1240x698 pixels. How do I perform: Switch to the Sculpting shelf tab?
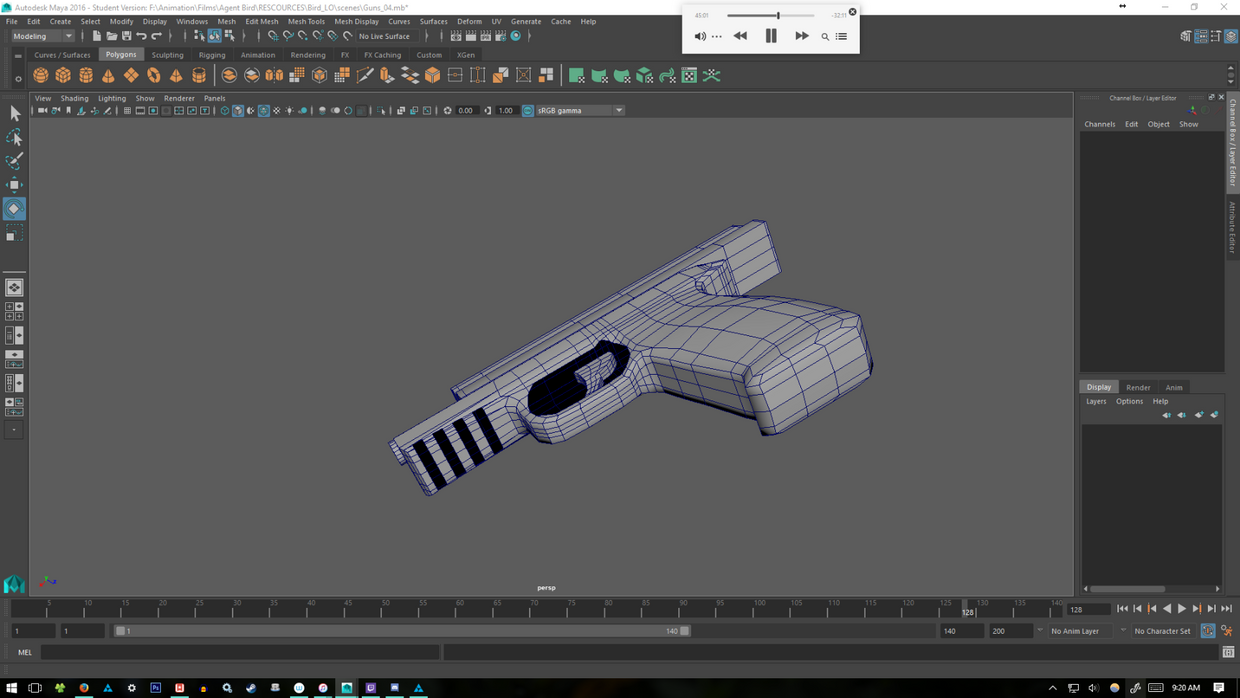(167, 55)
